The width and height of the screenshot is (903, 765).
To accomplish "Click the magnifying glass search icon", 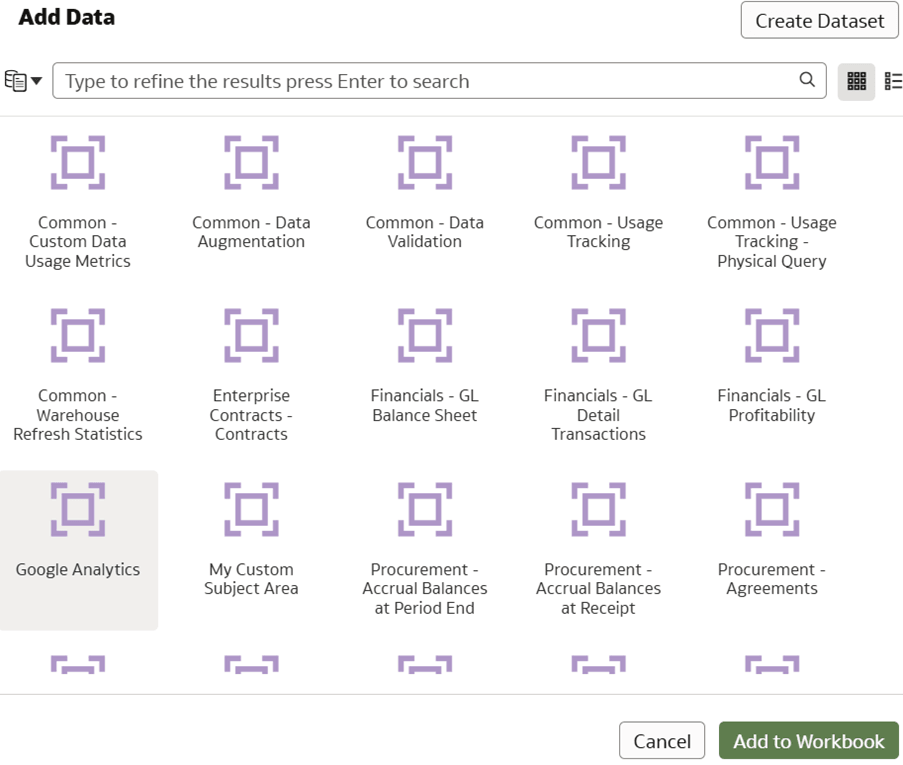I will [x=806, y=81].
